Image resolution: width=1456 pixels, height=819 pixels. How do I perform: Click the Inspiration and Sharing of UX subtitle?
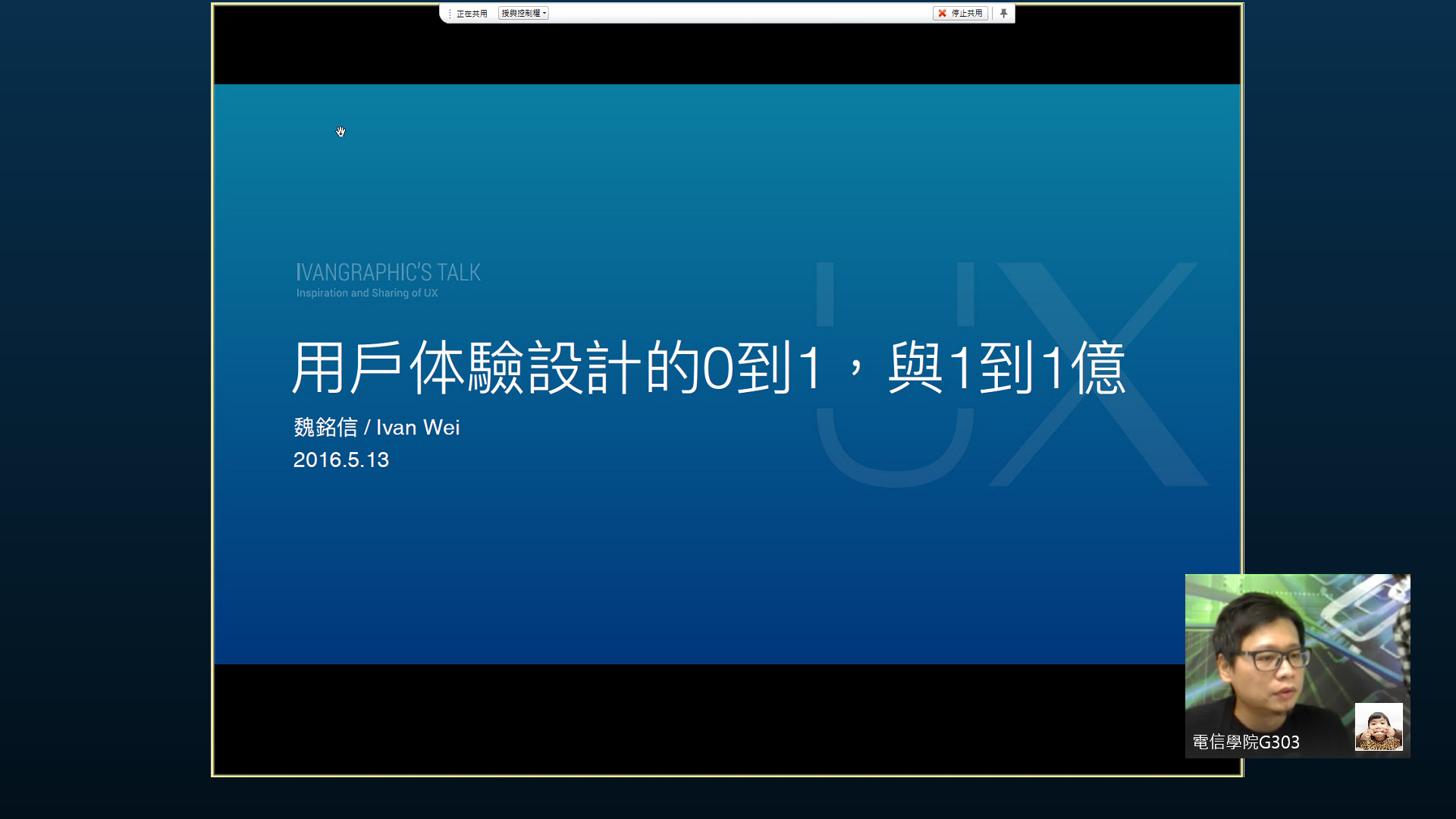367,293
